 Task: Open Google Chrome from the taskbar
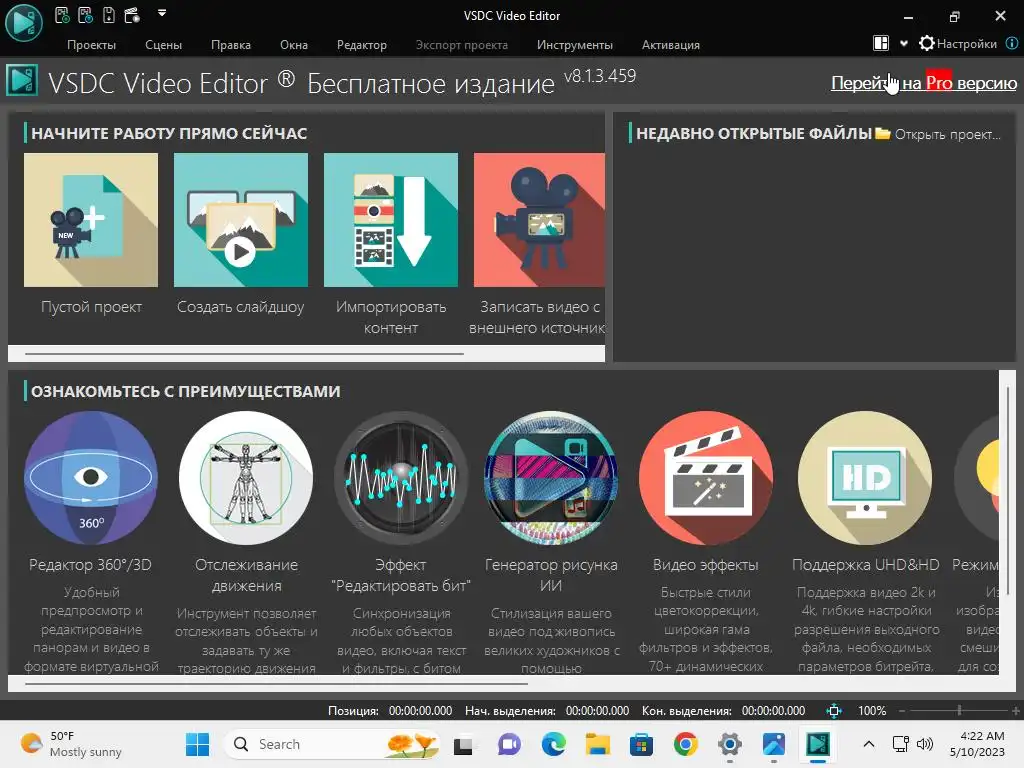pyautogui.click(x=685, y=744)
